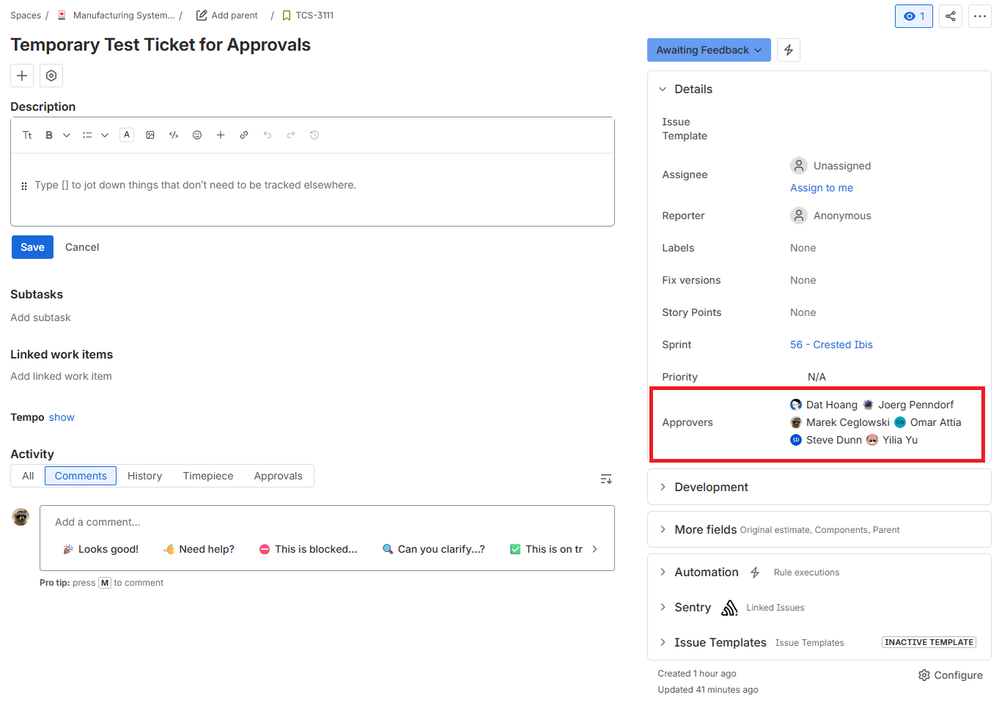Add a link in the description
The height and width of the screenshot is (706, 999).
tap(244, 135)
